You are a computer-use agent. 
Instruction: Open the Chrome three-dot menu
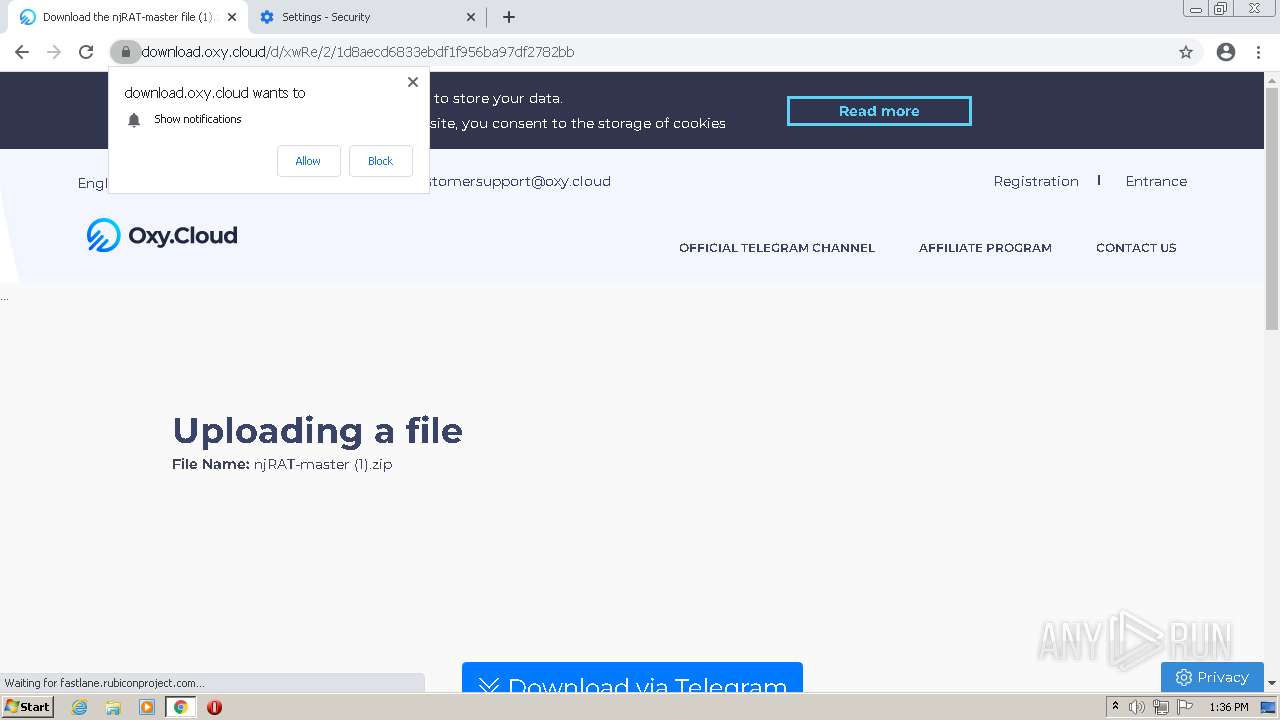(x=1259, y=52)
